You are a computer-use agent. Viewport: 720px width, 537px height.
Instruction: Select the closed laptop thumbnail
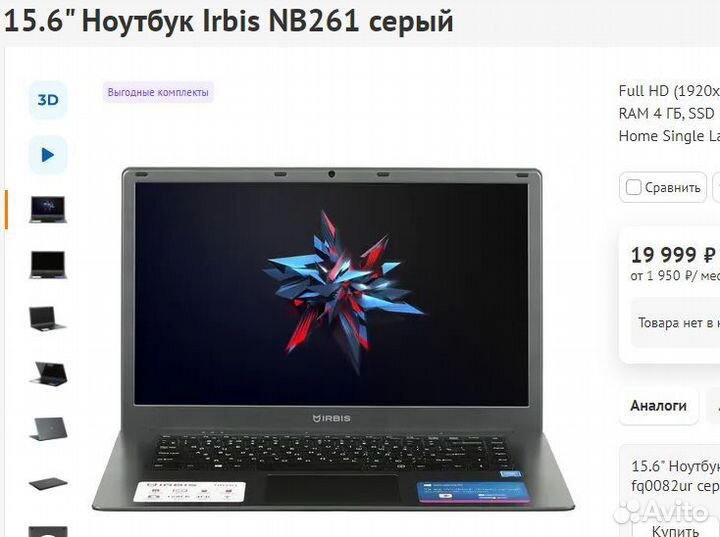48,483
